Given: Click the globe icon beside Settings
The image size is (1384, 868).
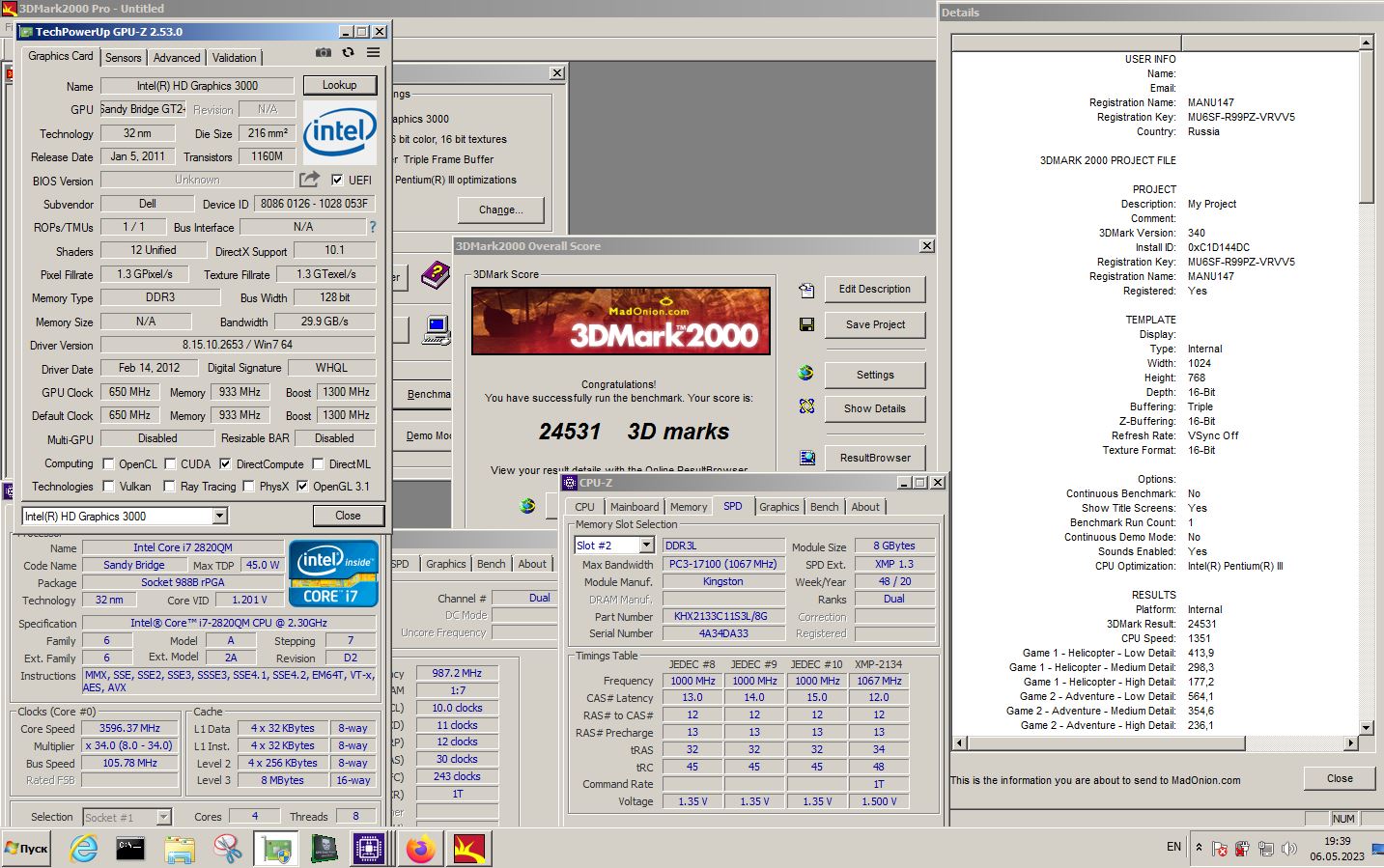Looking at the screenshot, I should [806, 374].
